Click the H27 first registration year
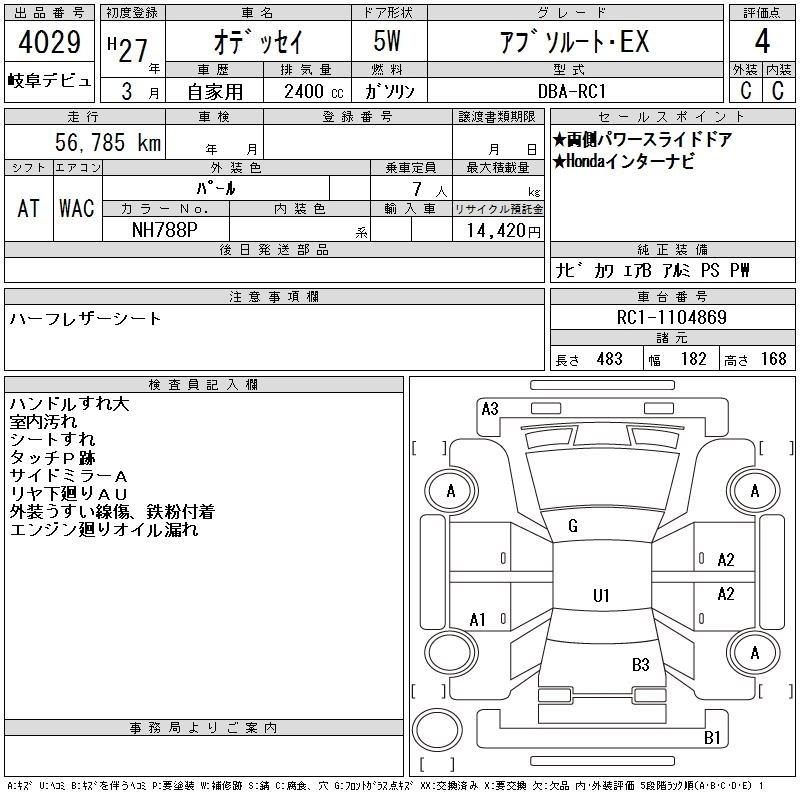800x800 pixels. [128, 49]
